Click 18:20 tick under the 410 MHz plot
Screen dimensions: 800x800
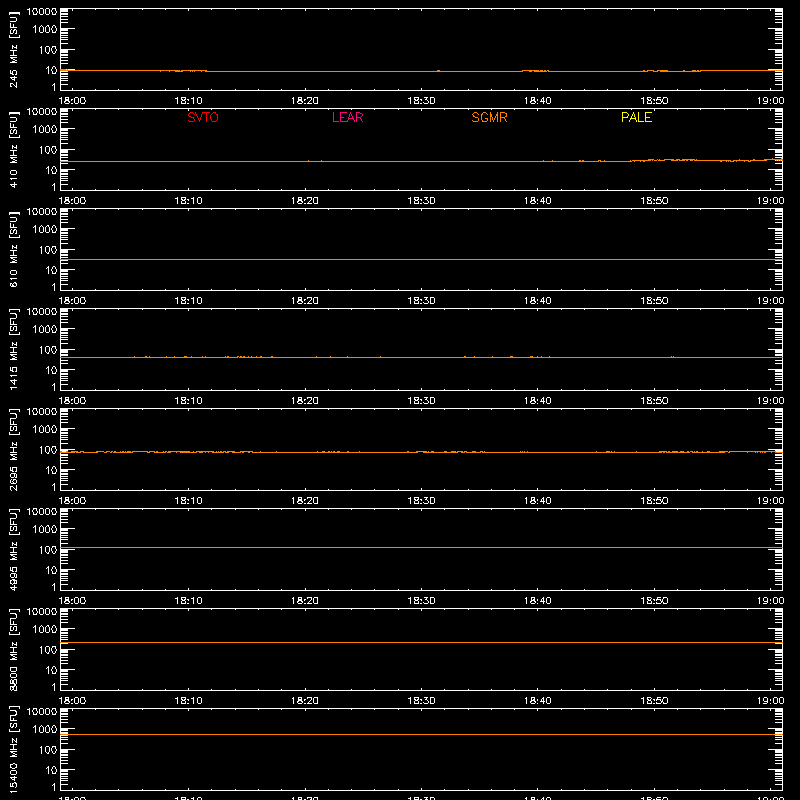(x=305, y=201)
